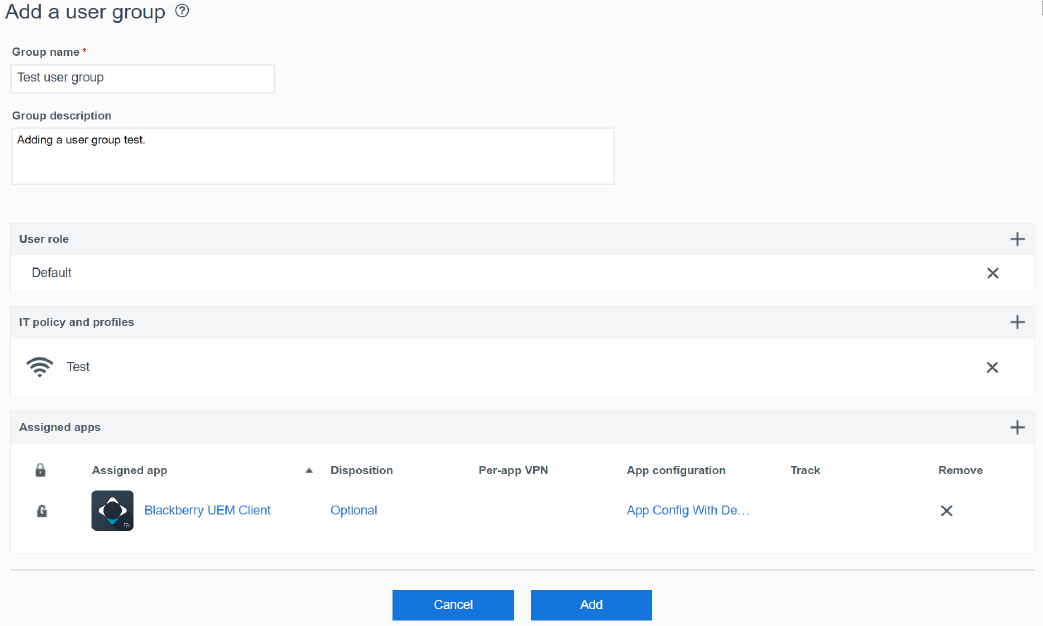Click the Group name input field
The width and height of the screenshot is (1043, 626).
pos(143,78)
